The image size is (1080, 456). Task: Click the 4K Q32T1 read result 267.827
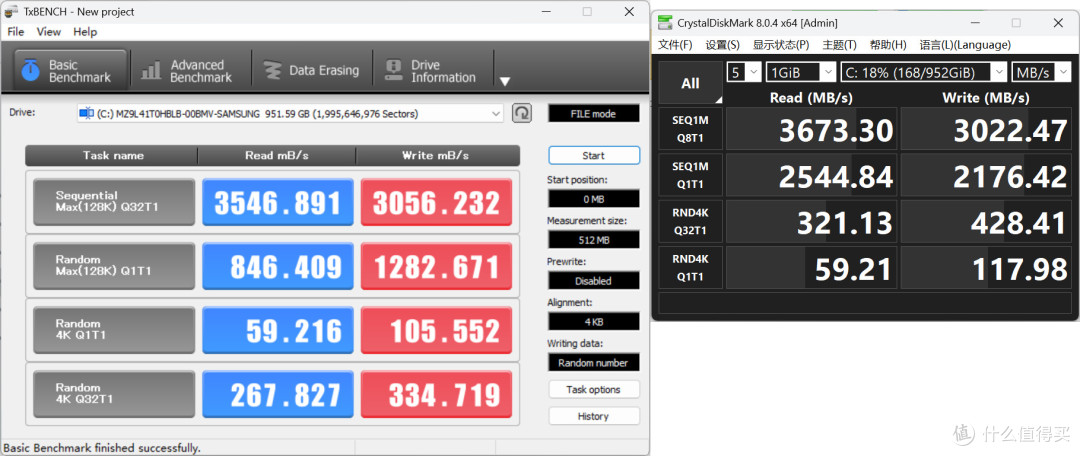coord(278,395)
